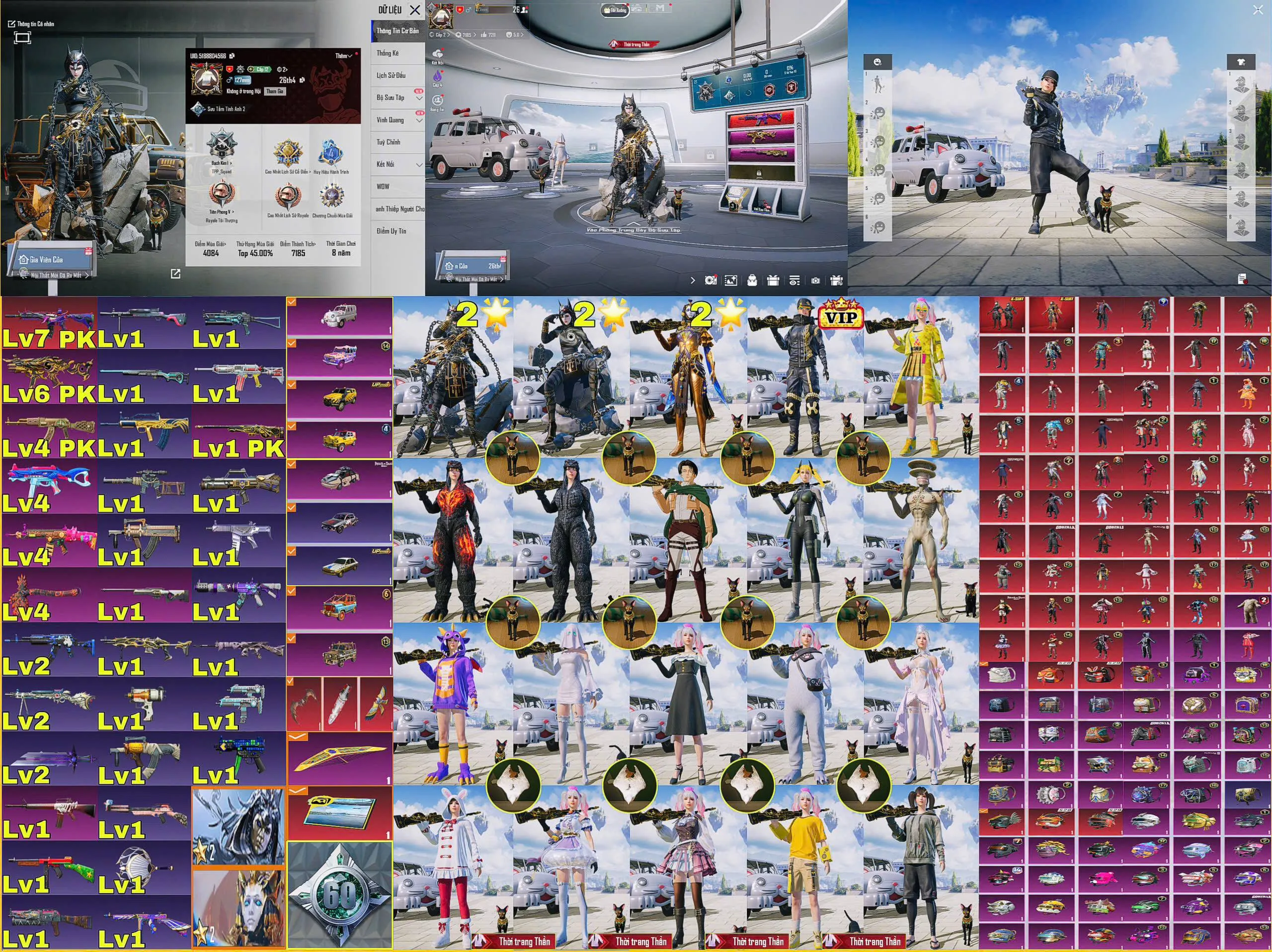Expand the Vinh Quang menu chevron
The image size is (1272, 952).
click(x=419, y=121)
